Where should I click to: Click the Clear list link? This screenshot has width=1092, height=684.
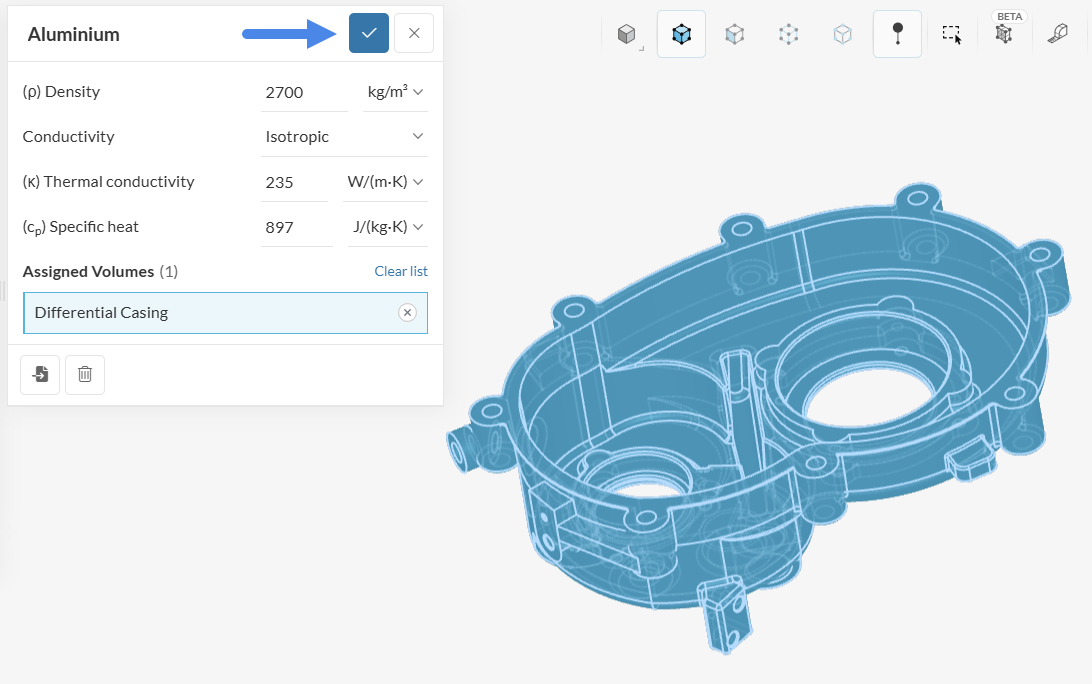point(400,271)
